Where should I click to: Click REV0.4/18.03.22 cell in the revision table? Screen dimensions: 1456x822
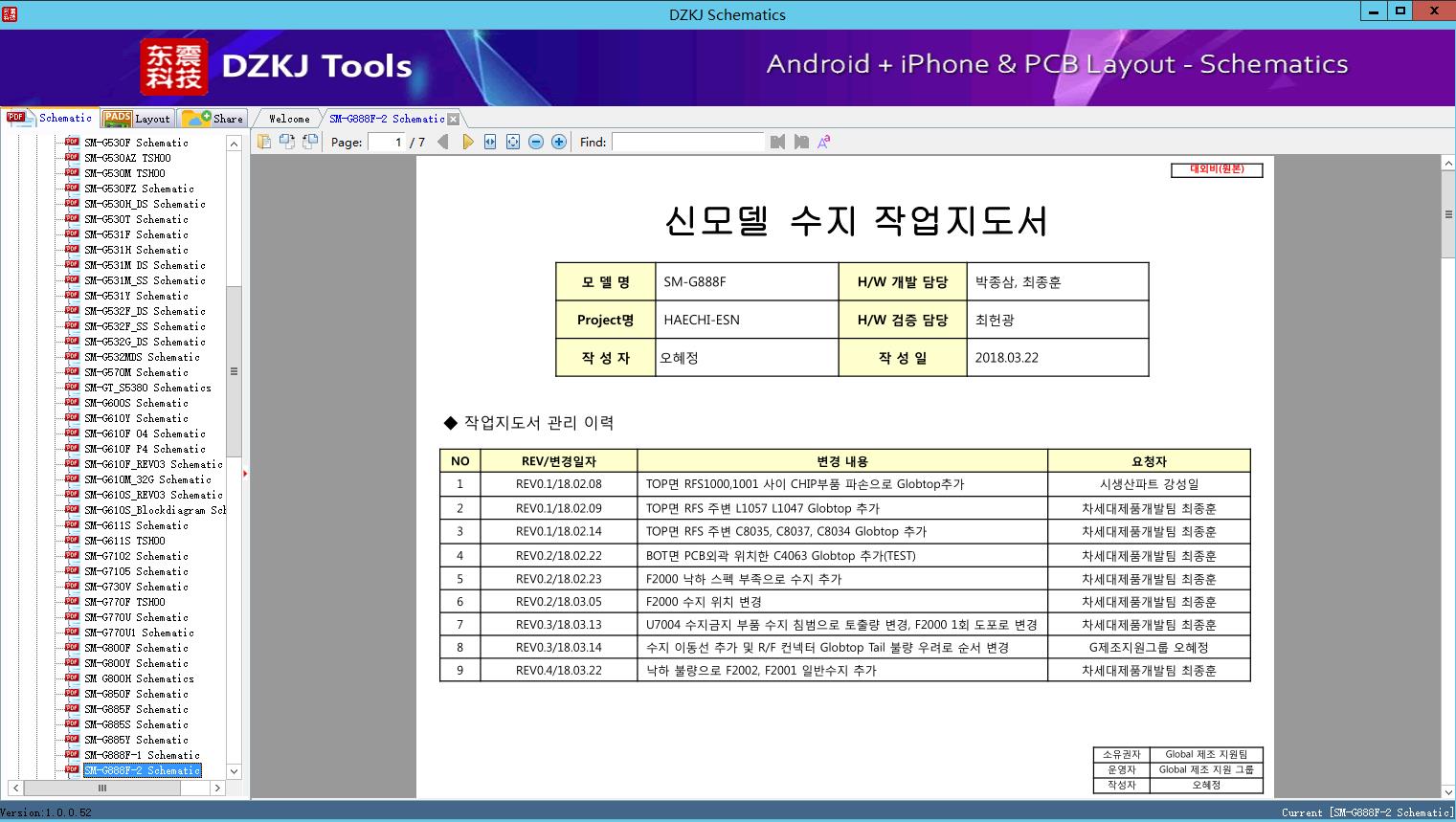(559, 671)
